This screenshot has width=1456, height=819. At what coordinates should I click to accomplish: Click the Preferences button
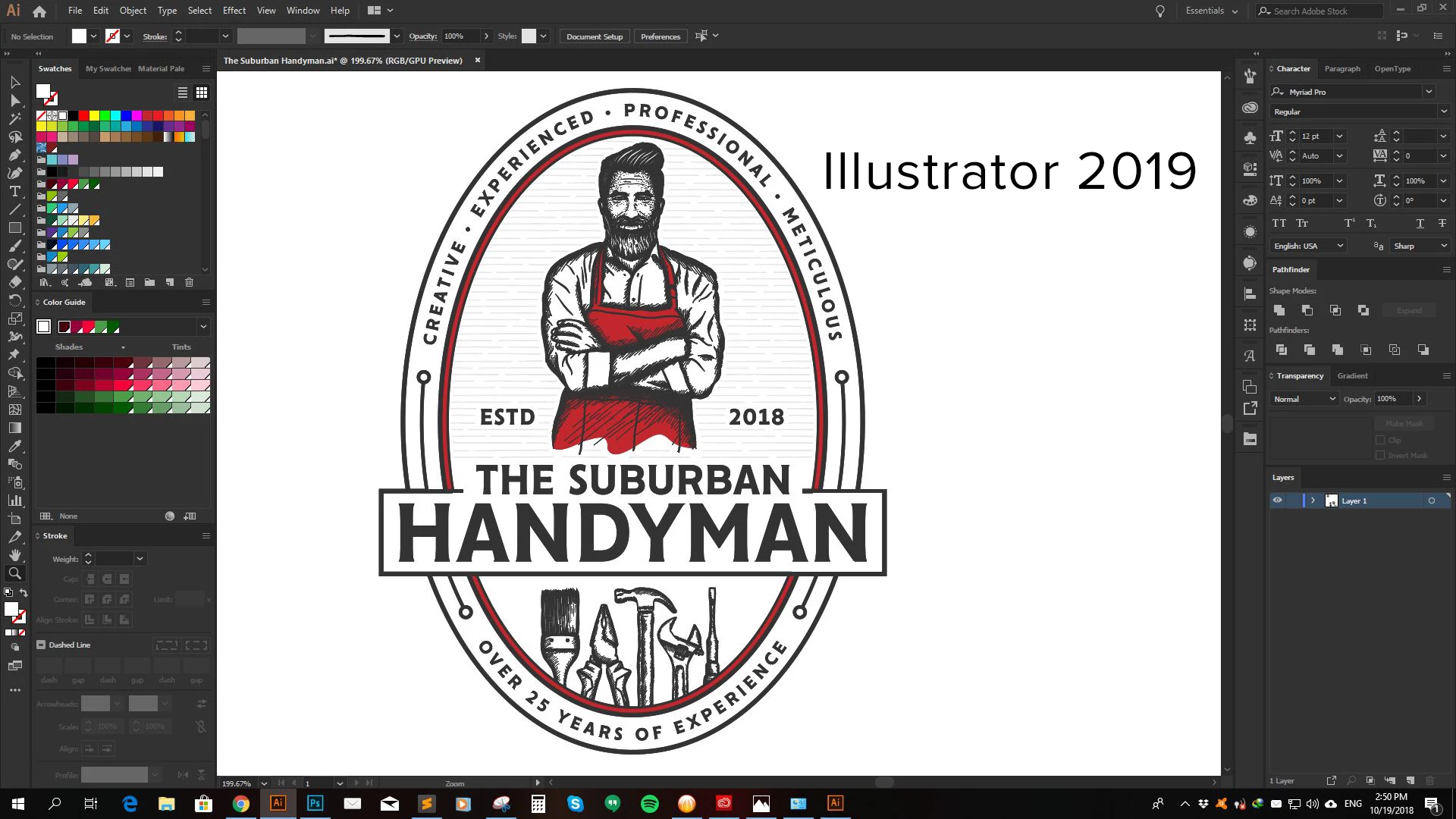click(x=660, y=36)
